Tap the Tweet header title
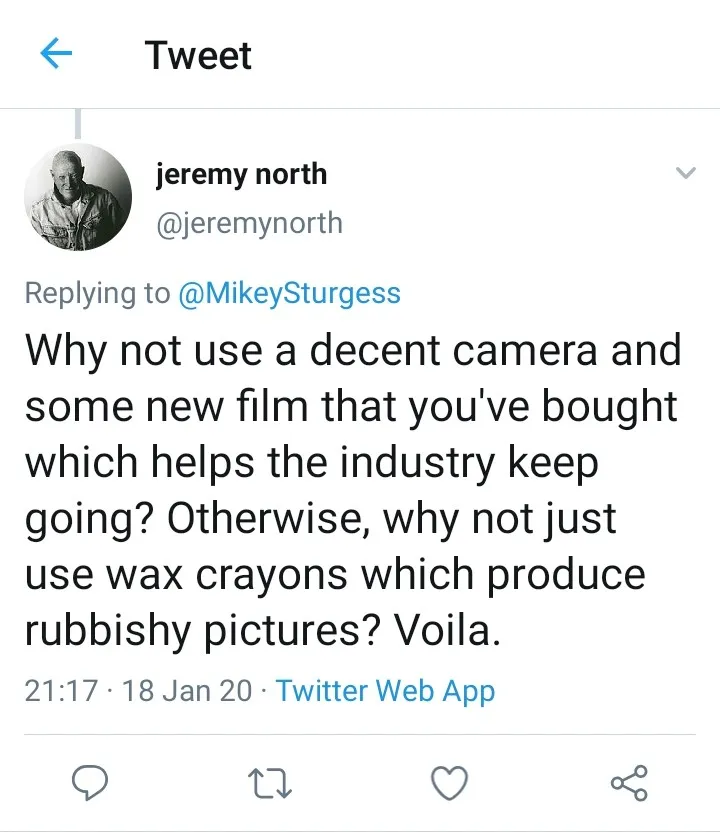Screen dimensions: 720x832 point(198,55)
